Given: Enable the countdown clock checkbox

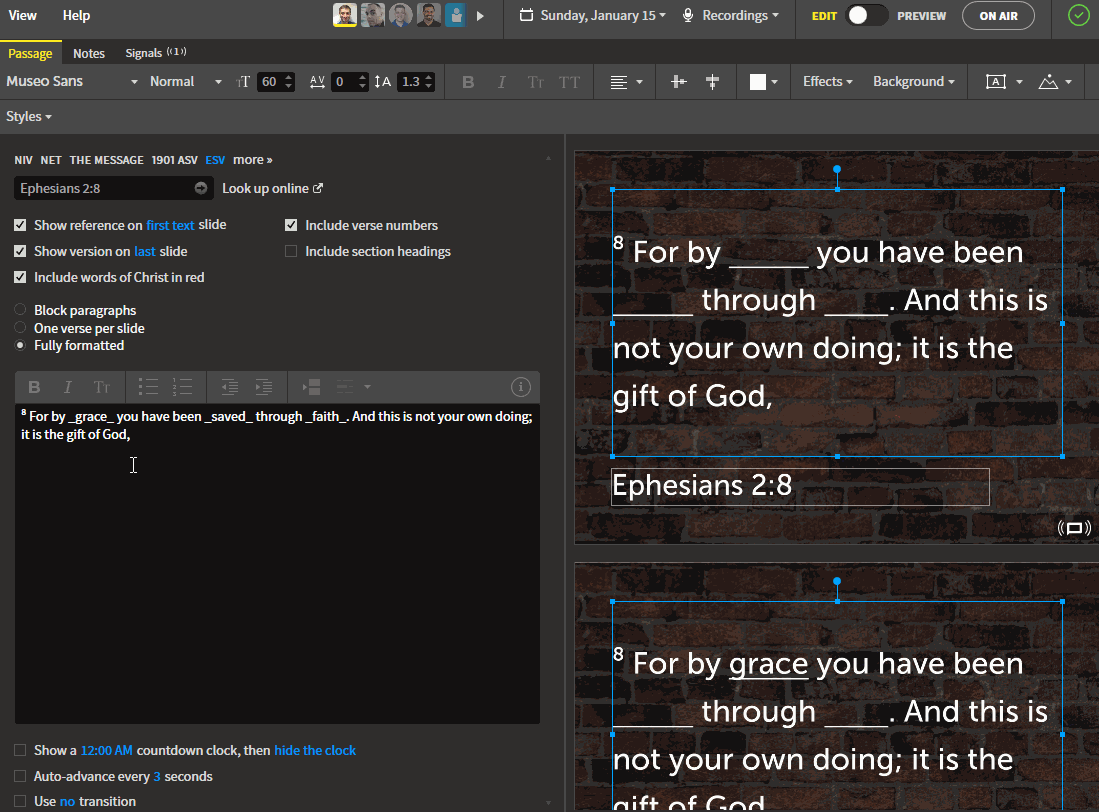Looking at the screenshot, I should click(x=20, y=750).
